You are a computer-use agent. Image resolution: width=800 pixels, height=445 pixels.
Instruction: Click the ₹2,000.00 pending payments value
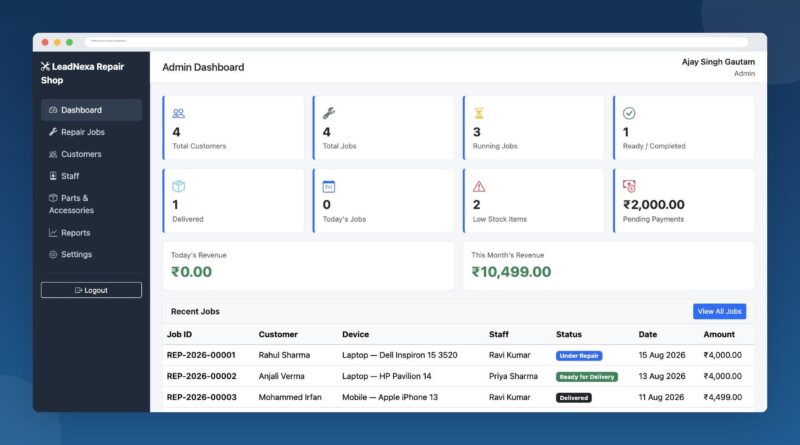[x=654, y=205]
